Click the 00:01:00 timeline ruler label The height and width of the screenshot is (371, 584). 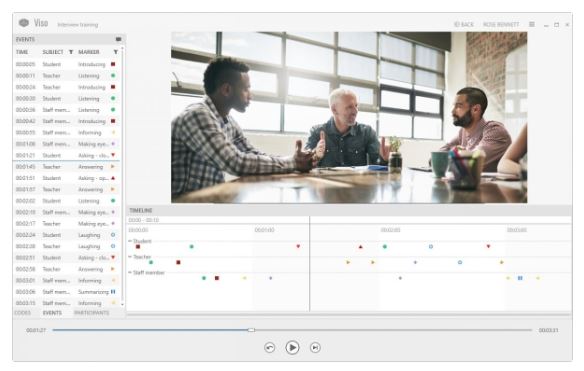pos(264,230)
